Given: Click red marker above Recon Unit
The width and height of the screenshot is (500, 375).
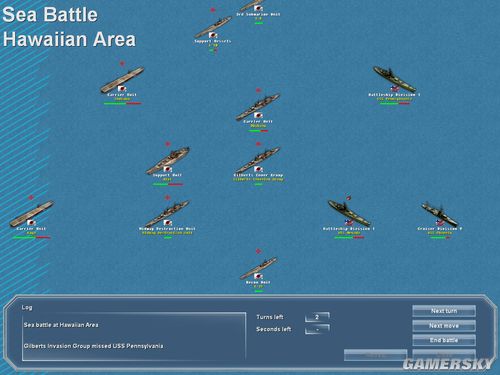Looking at the screenshot, I should pos(258,251).
